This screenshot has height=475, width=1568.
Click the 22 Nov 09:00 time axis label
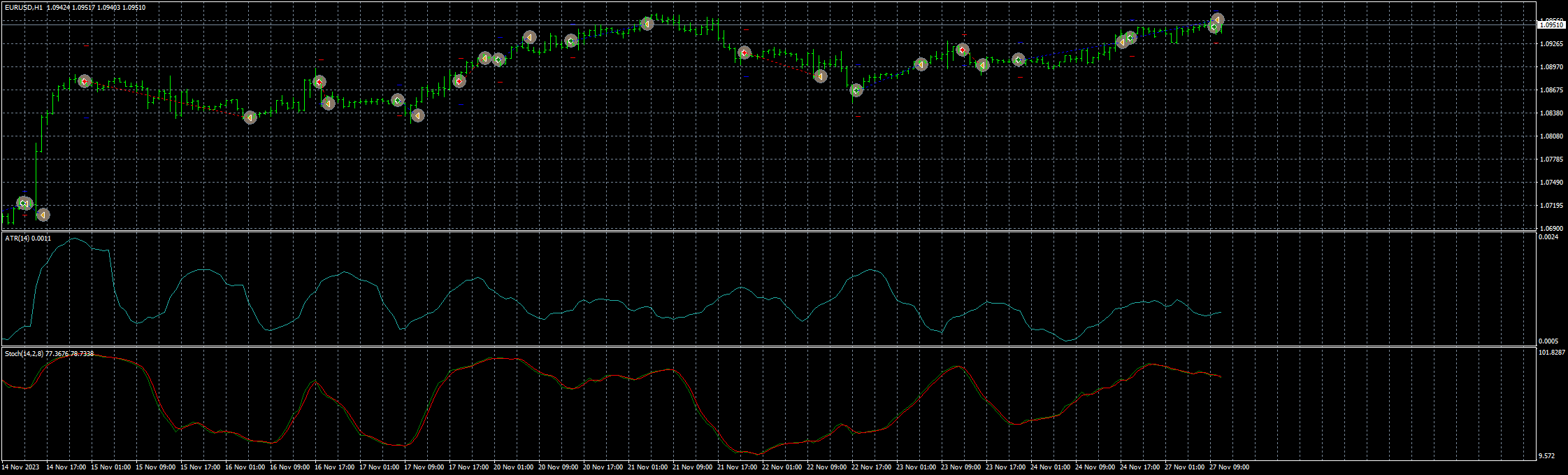tap(826, 467)
